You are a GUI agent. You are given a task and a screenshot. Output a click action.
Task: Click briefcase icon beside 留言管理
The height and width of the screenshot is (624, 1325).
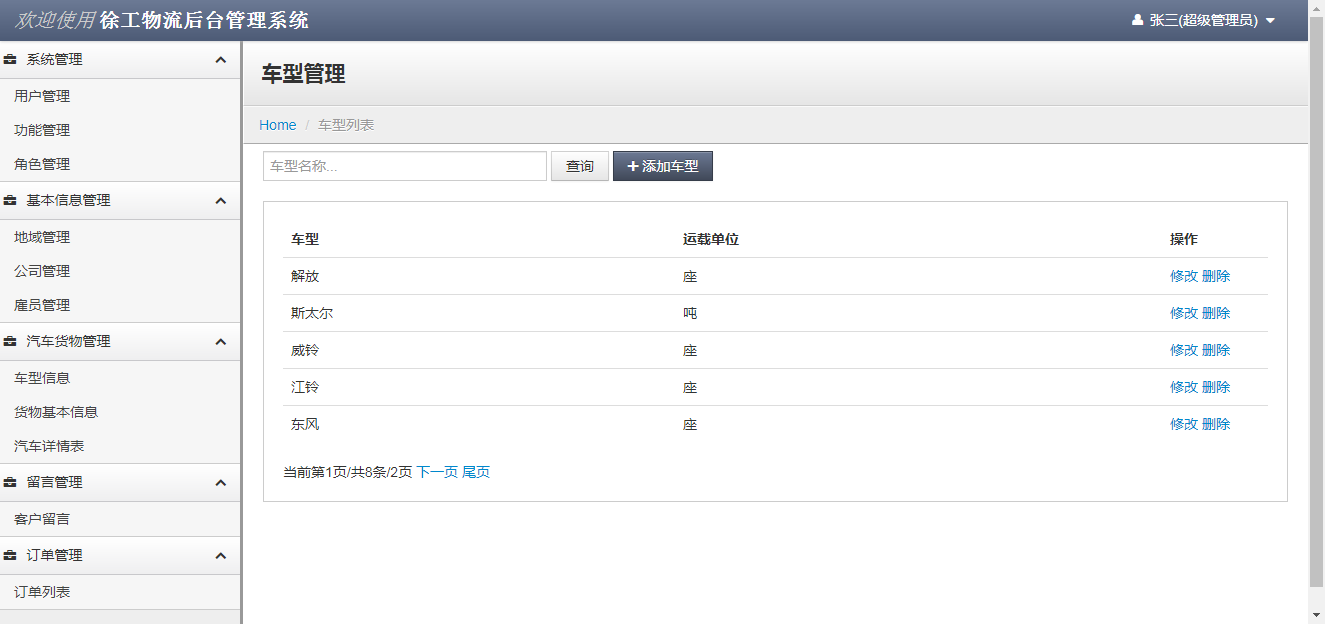[x=10, y=483]
